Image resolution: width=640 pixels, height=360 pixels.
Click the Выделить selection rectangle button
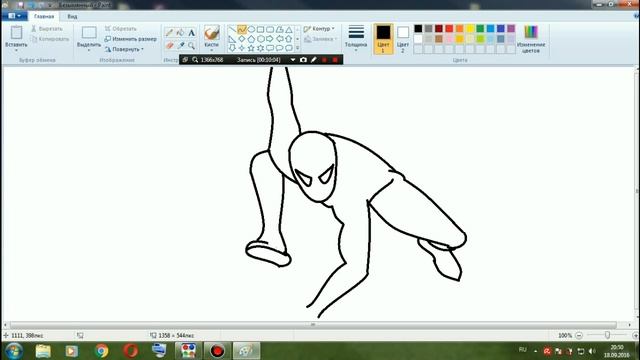(x=89, y=33)
